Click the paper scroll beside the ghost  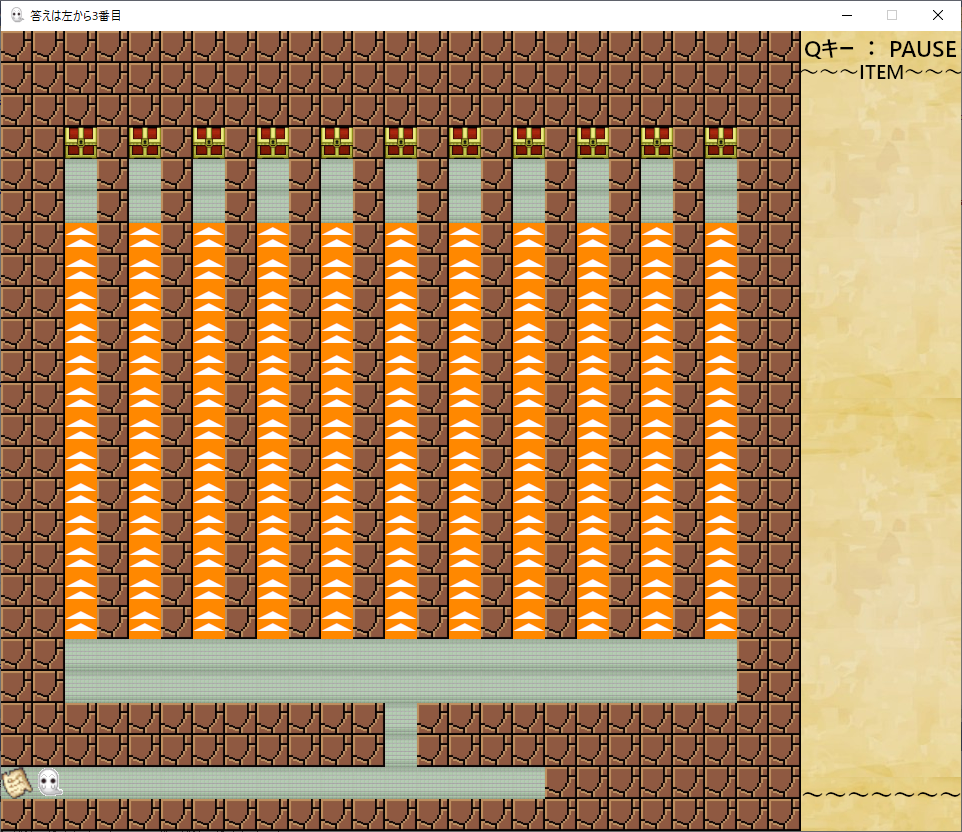click(x=16, y=783)
